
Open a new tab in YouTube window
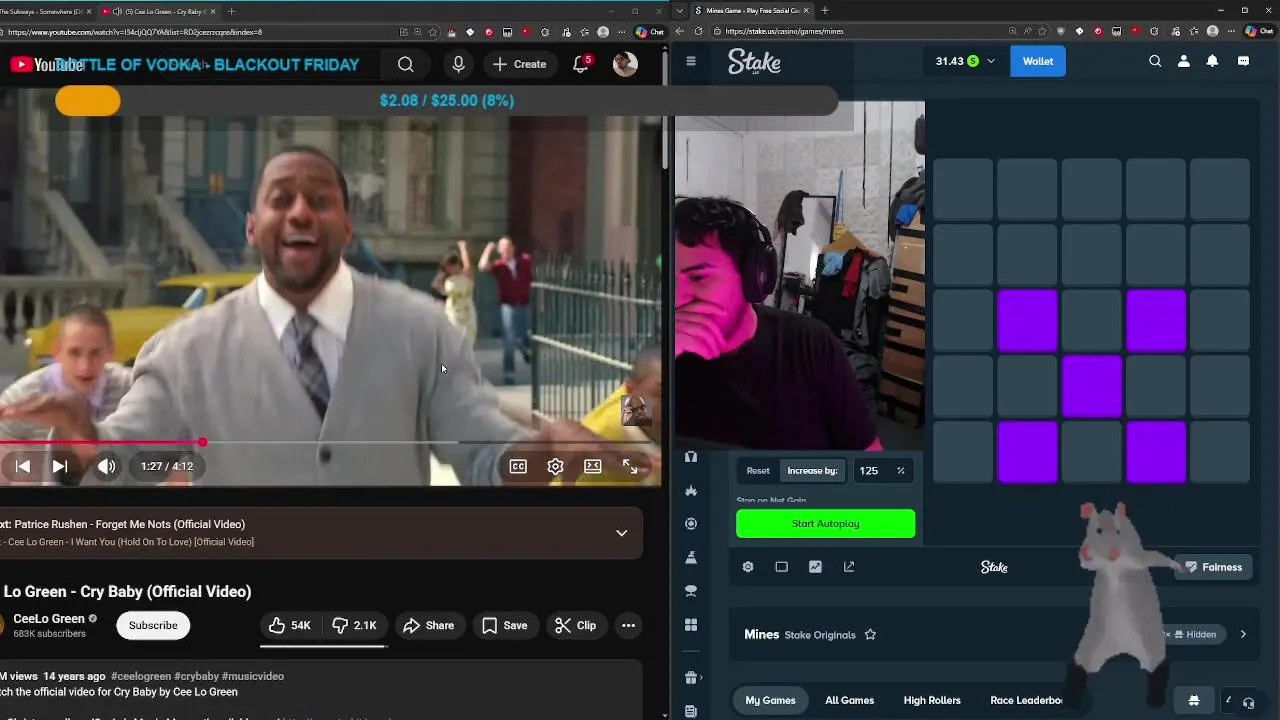click(x=232, y=11)
